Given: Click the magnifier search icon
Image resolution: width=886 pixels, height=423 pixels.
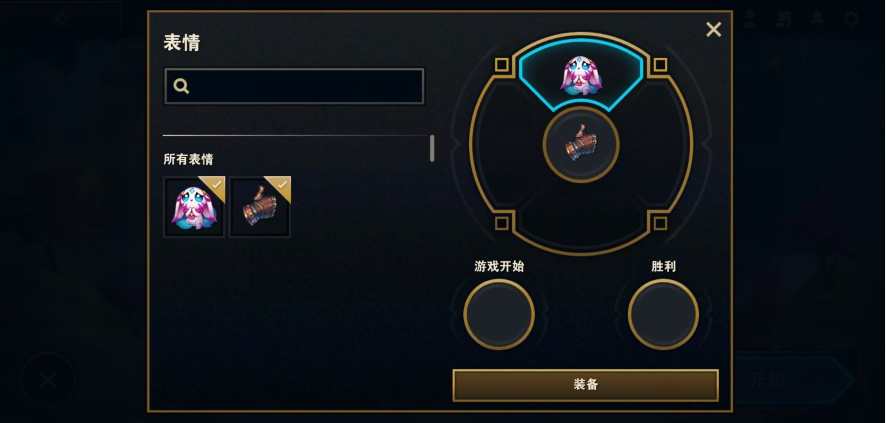Looking at the screenshot, I should click(x=181, y=86).
